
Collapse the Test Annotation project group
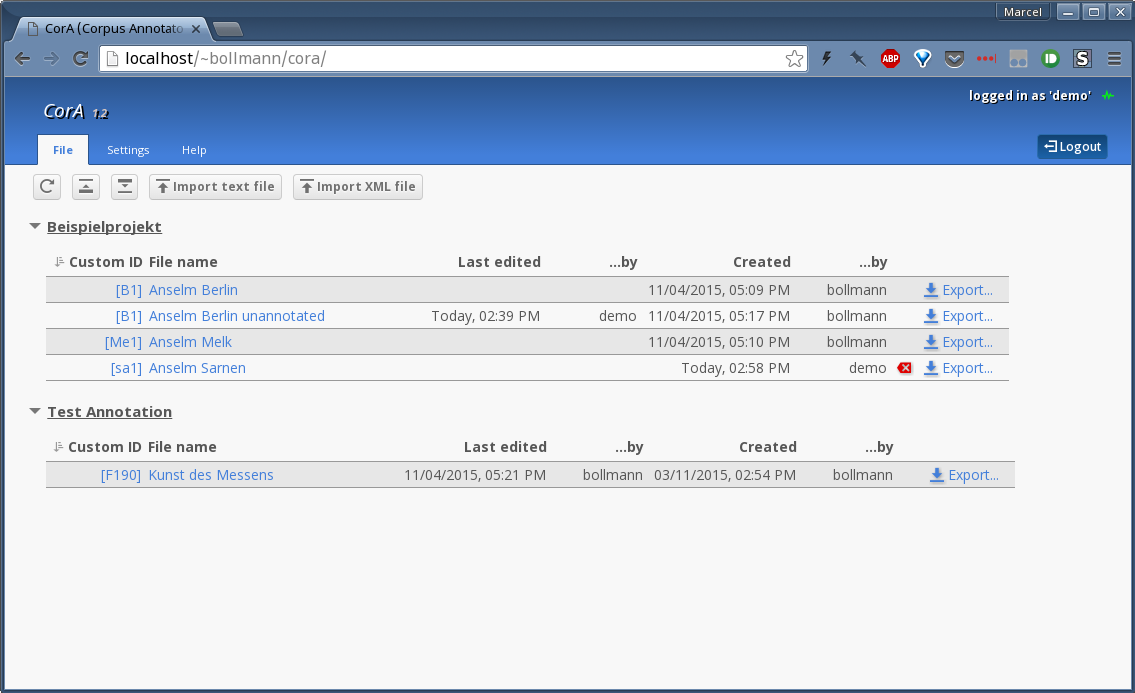(x=36, y=411)
